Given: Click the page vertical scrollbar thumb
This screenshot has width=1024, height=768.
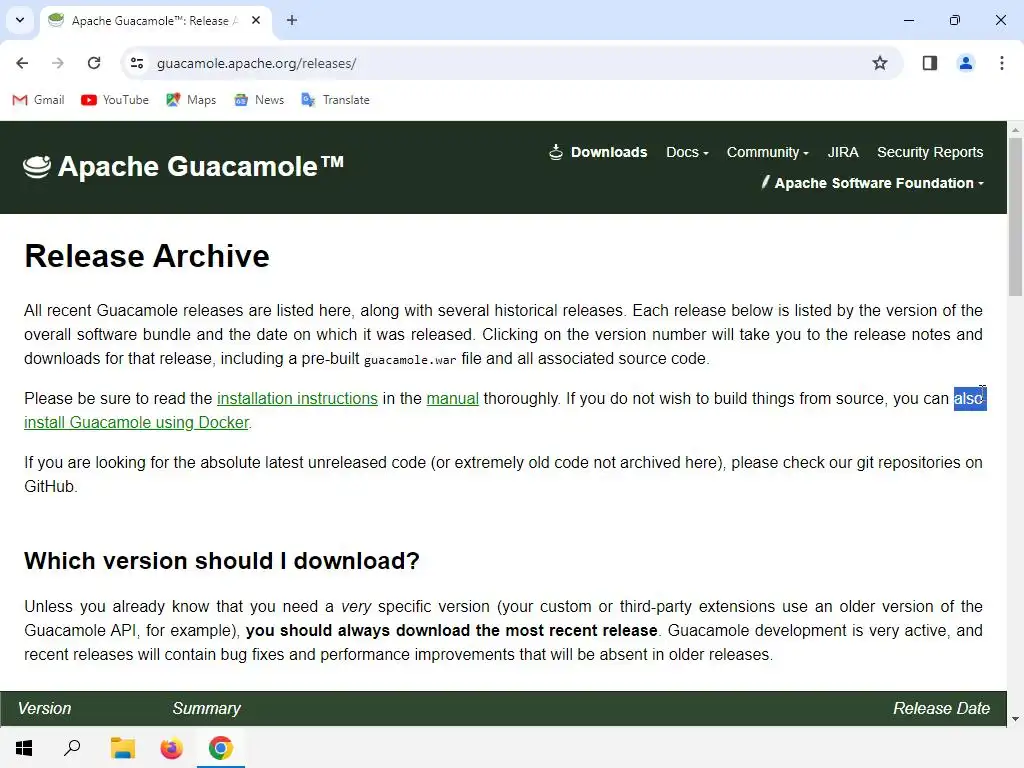Looking at the screenshot, I should pos(1016,216).
